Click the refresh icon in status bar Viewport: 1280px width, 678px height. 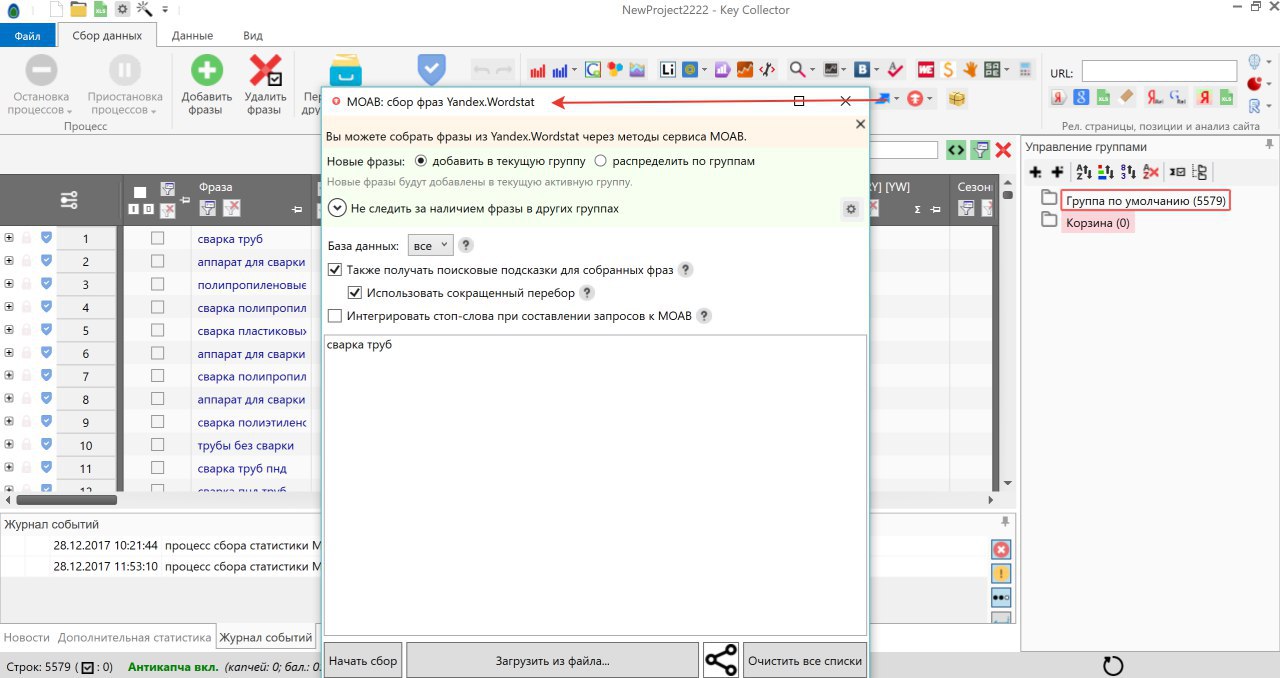[x=1112, y=666]
